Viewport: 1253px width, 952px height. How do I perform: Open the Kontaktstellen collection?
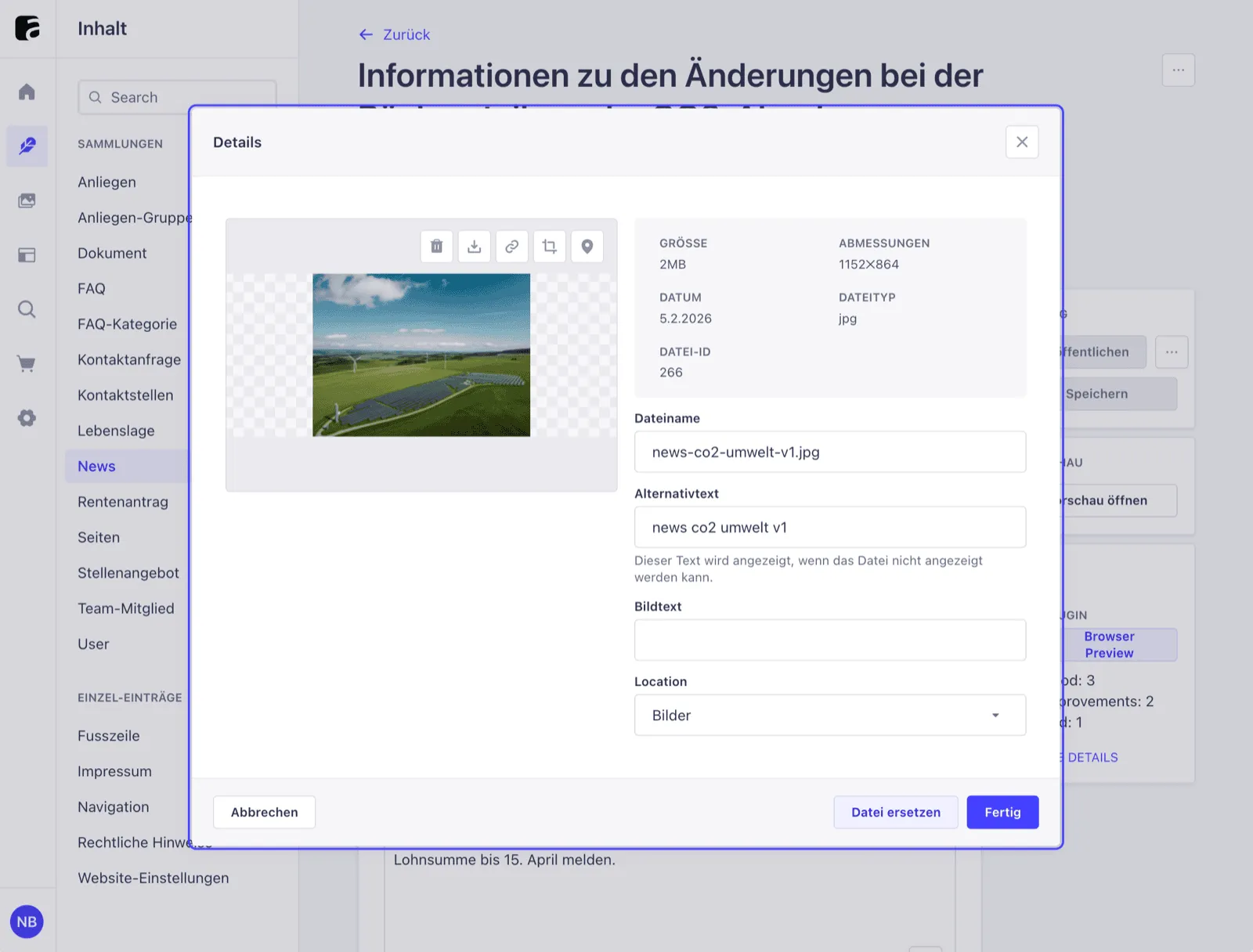125,395
